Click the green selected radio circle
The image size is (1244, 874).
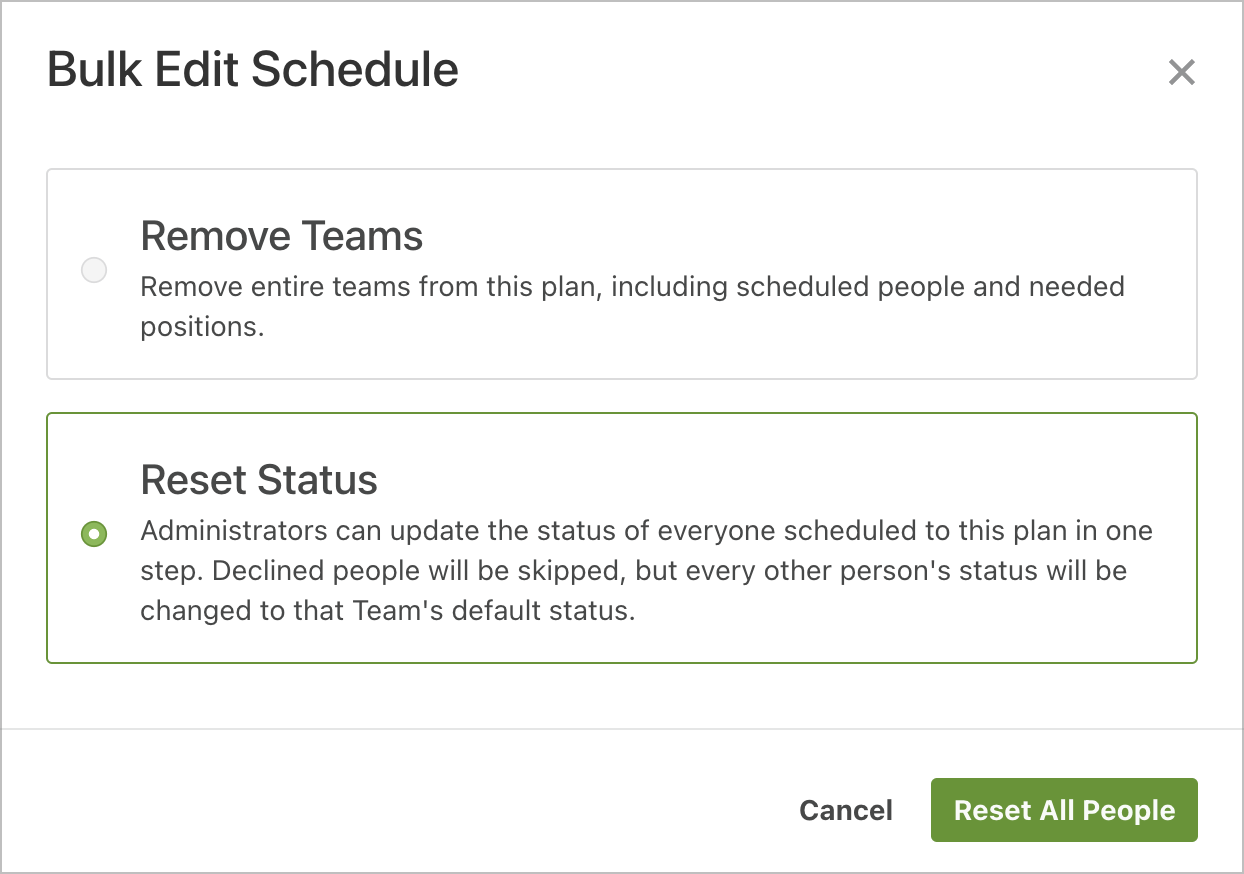[x=94, y=534]
